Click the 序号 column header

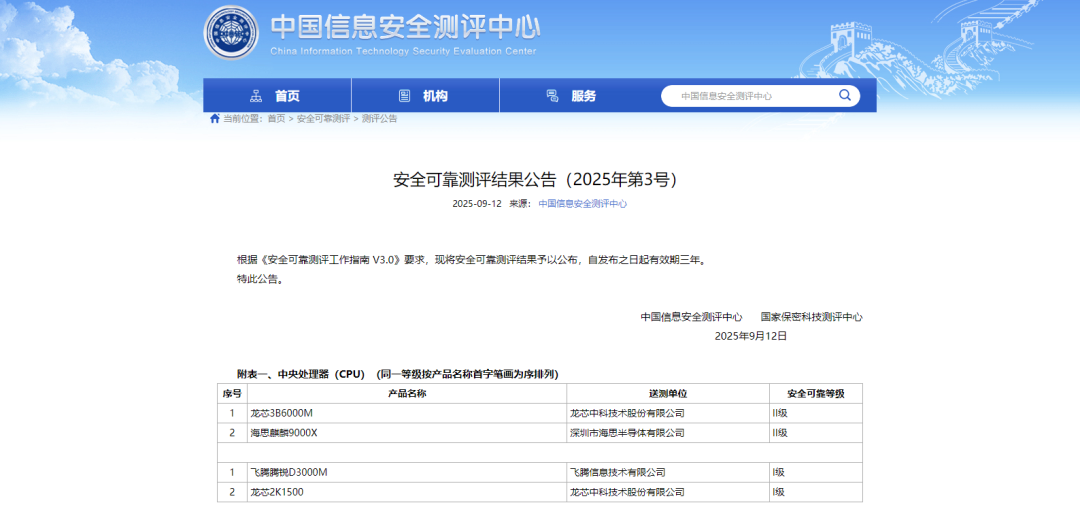tap(232, 393)
